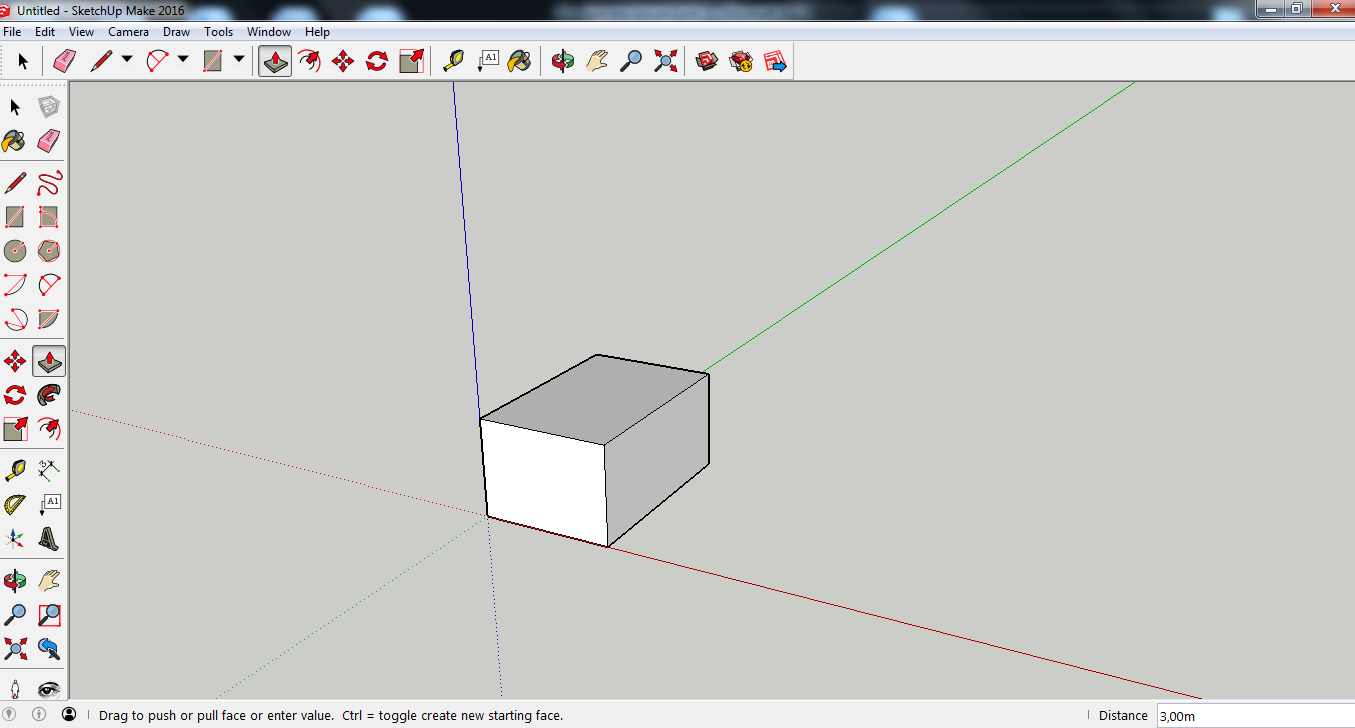Choose the Arc tool in the top toolbar

158,61
